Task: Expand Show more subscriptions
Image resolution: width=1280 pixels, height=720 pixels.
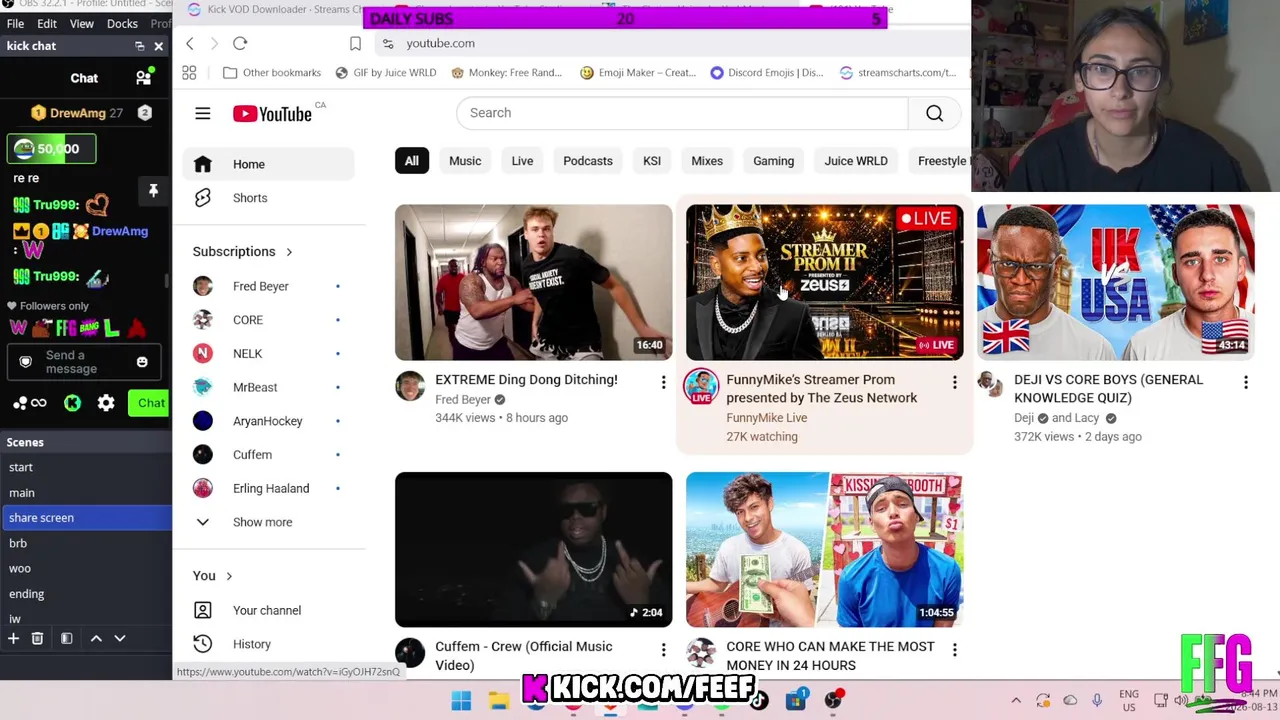Action: [268, 522]
